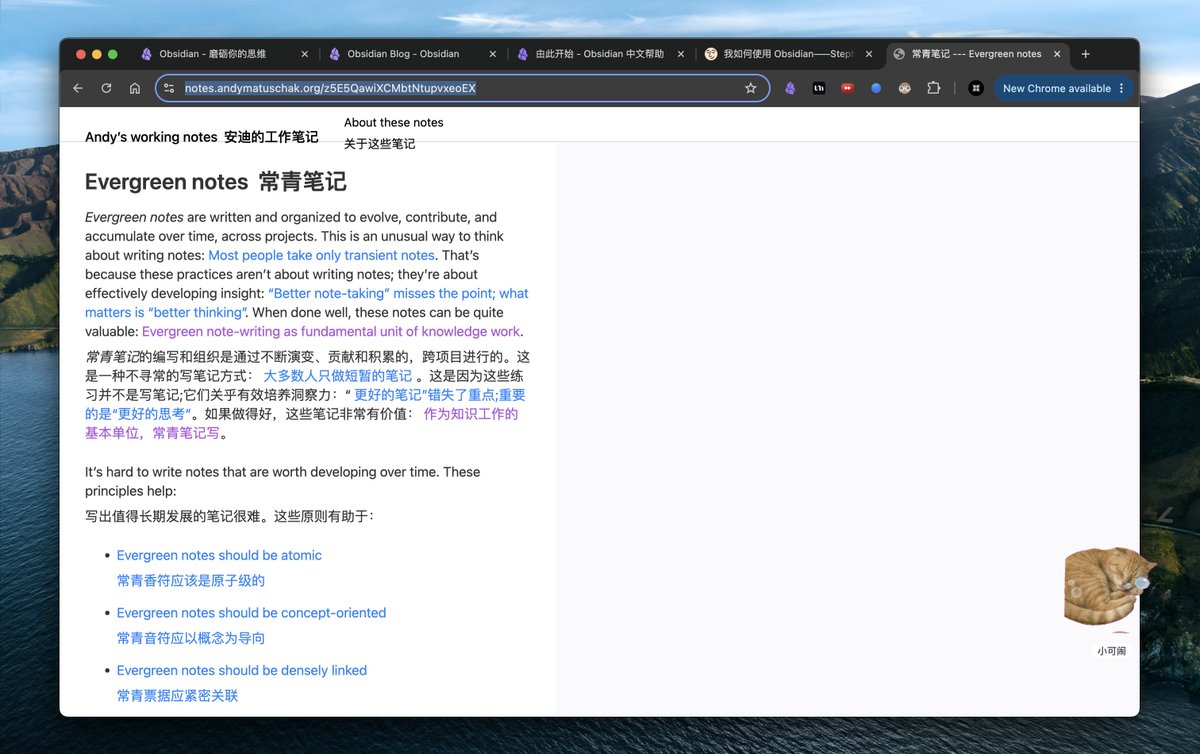Close the 我如何使用 Obsidian tab
The width and height of the screenshot is (1200, 754).
pos(868,54)
